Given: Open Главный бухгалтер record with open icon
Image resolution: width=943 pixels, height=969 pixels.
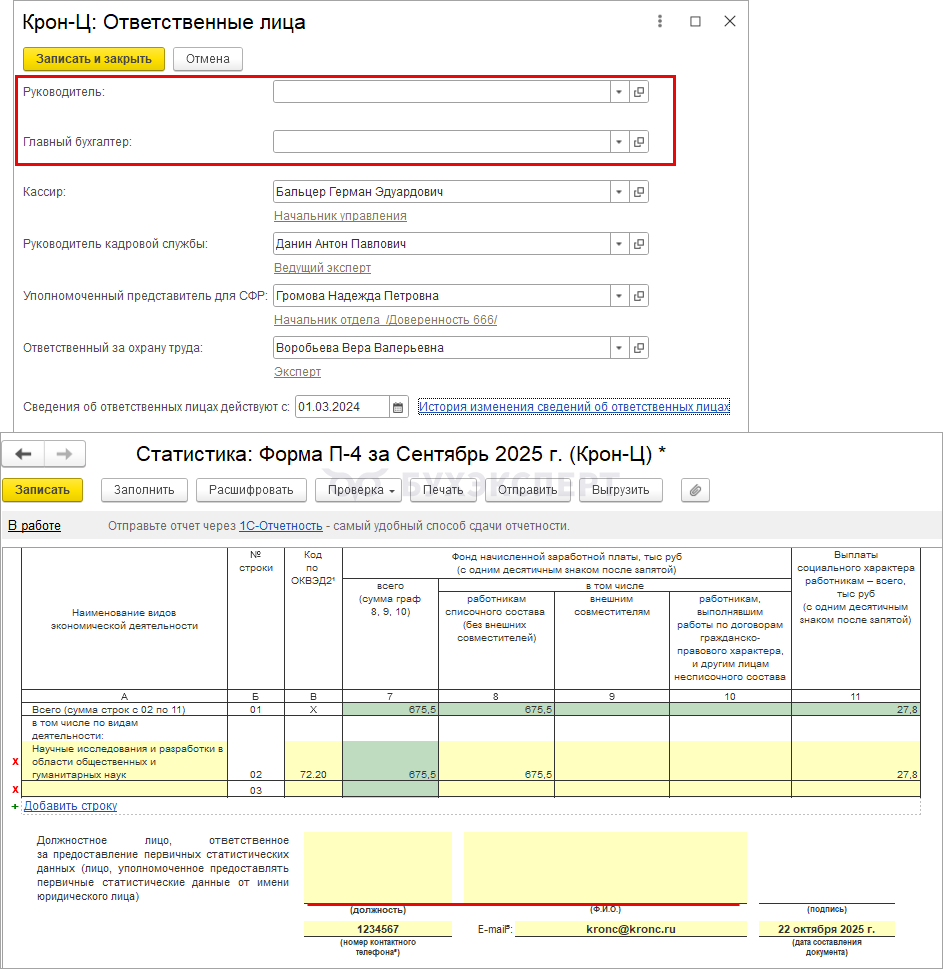Looking at the screenshot, I should (639, 142).
